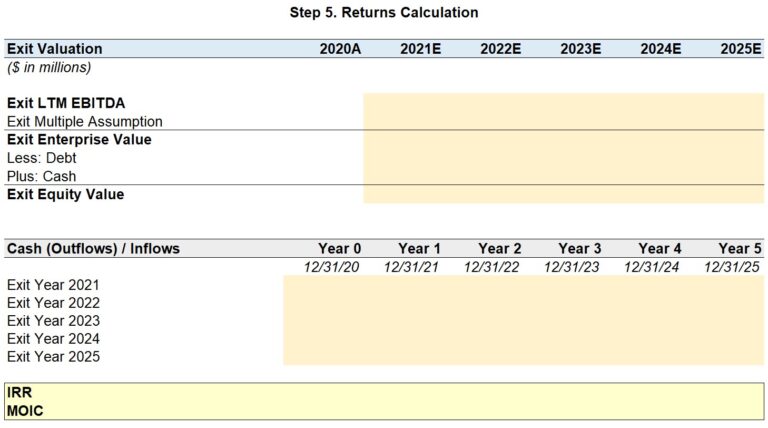Click the Less: Debt row label
Viewport: 768px width, 428px height.
(x=42, y=158)
